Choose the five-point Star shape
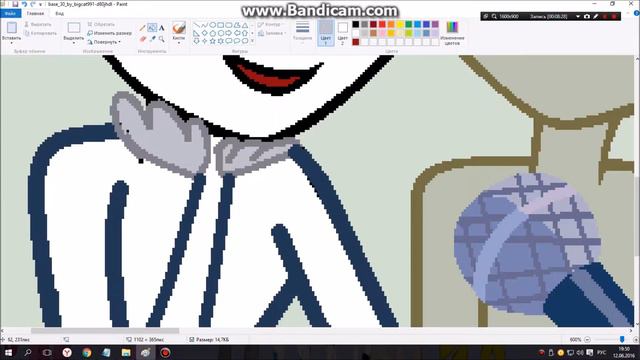 [x=213, y=41]
